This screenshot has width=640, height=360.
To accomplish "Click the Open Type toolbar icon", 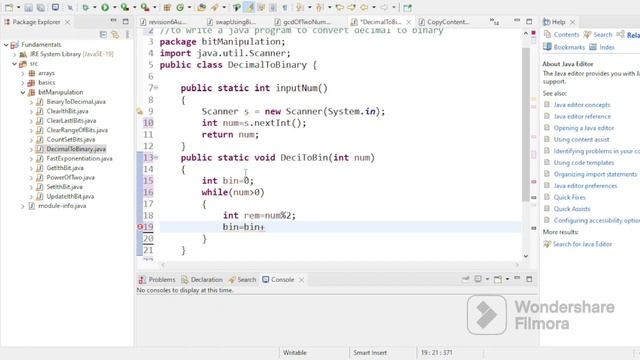I will point(202,7).
